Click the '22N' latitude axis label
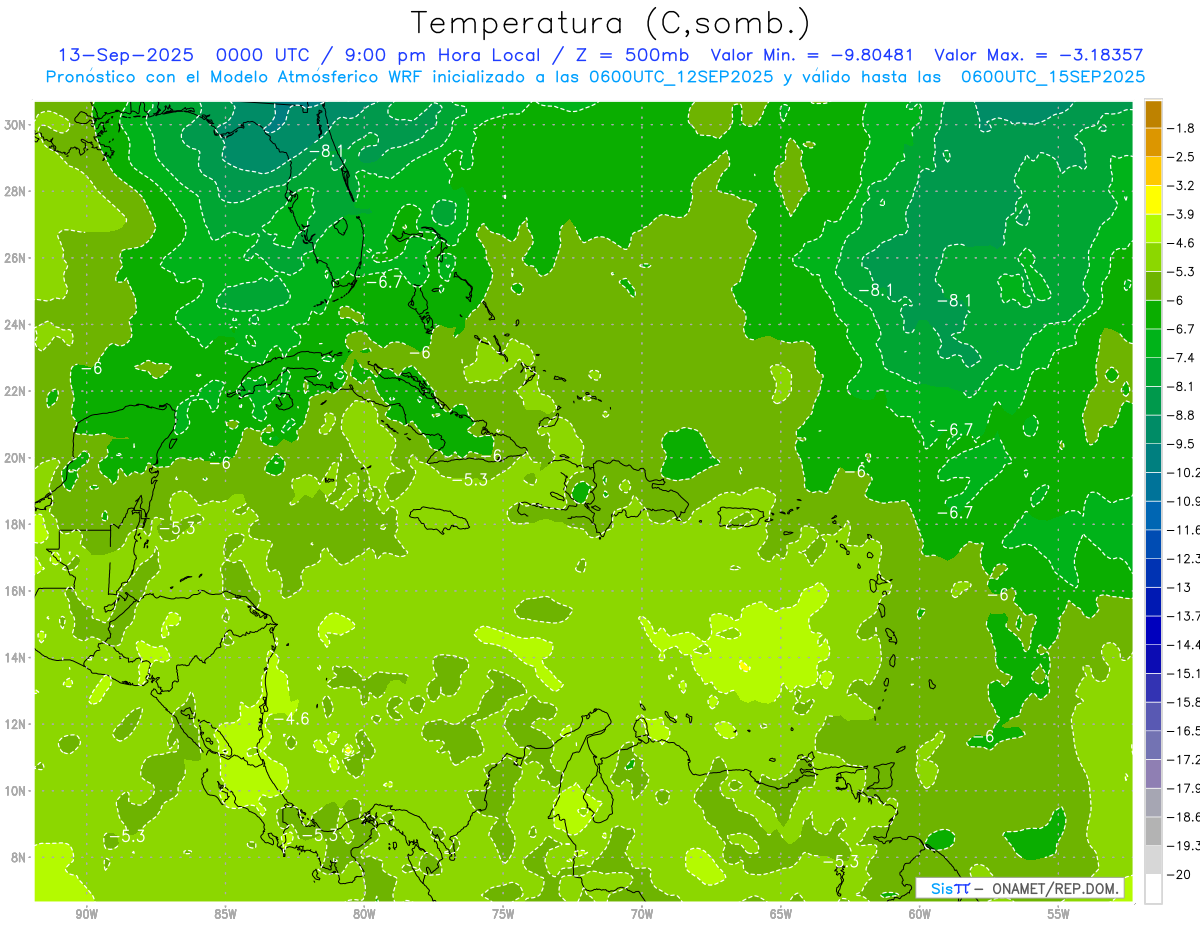The height and width of the screenshot is (927, 1200). point(15,391)
